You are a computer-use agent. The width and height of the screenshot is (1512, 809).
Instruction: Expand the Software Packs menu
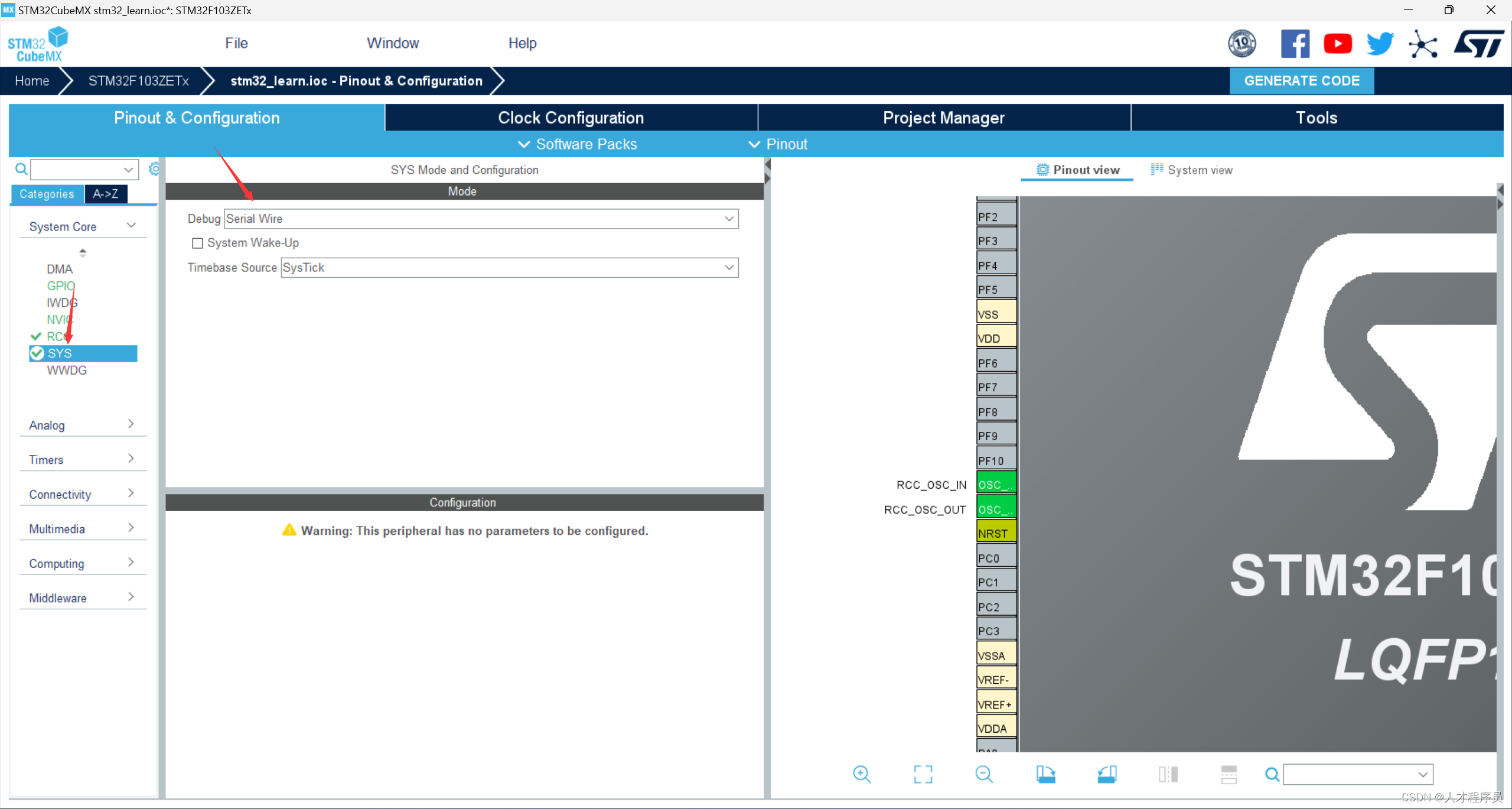click(577, 144)
